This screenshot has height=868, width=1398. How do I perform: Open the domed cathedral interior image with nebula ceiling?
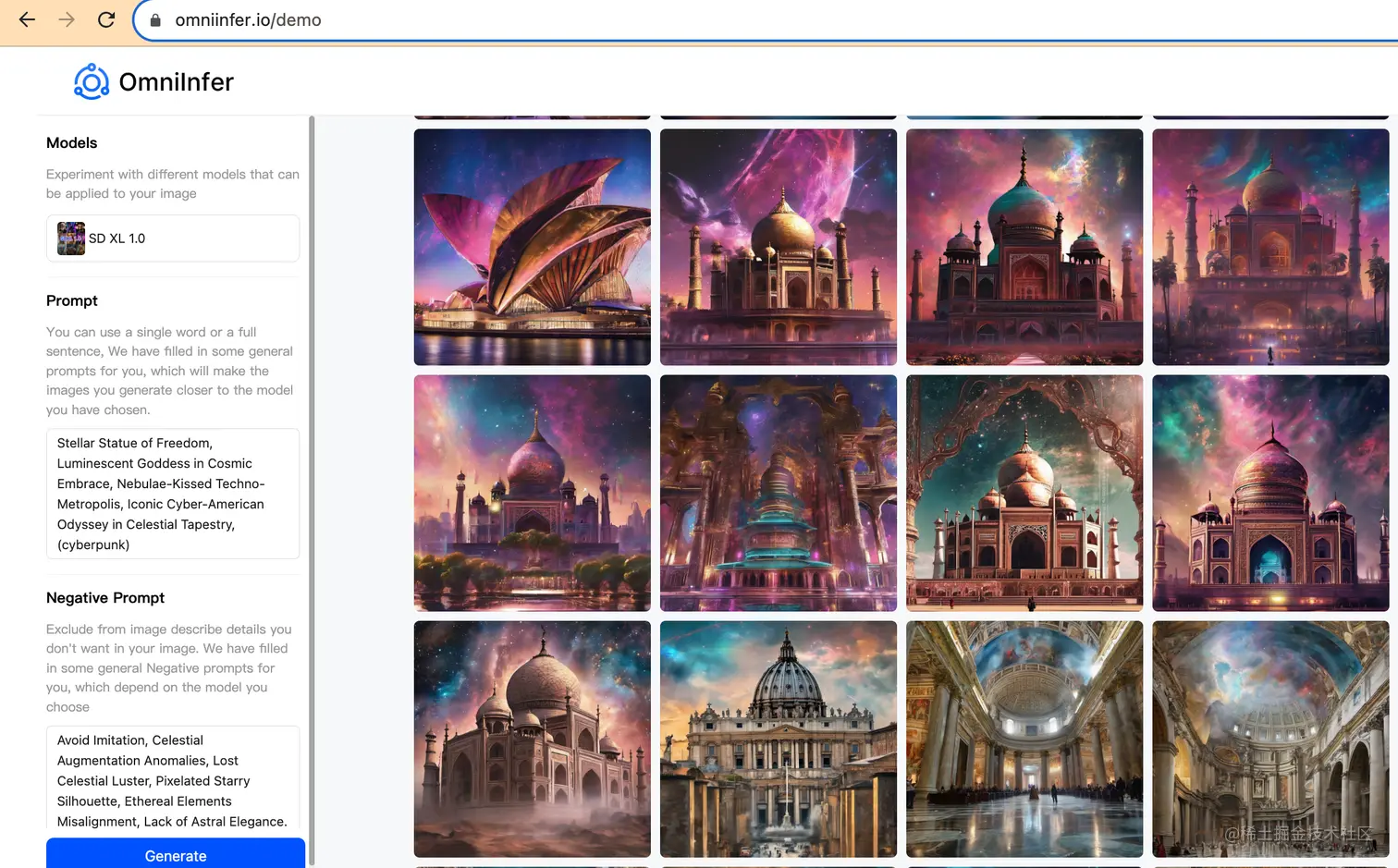point(1270,739)
